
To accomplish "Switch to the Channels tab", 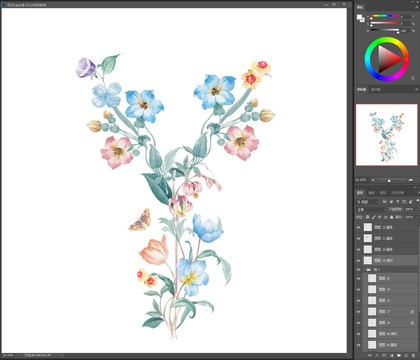I will [x=371, y=193].
